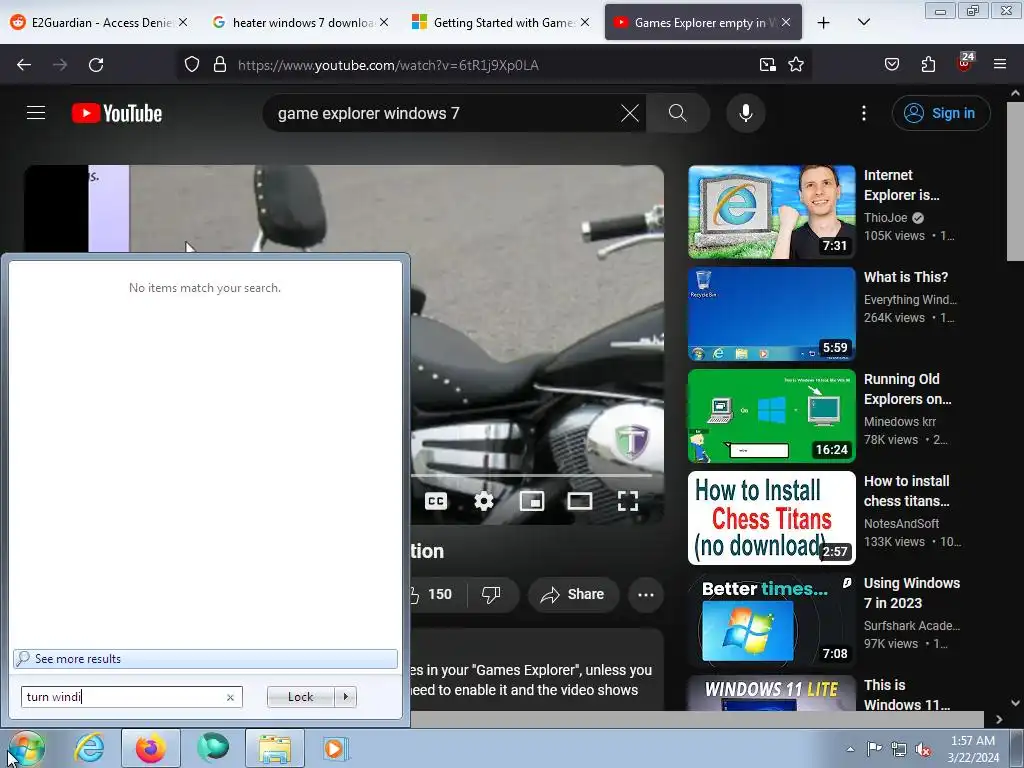The image size is (1024, 768).
Task: Open Firefox from the taskbar
Action: coord(151,748)
